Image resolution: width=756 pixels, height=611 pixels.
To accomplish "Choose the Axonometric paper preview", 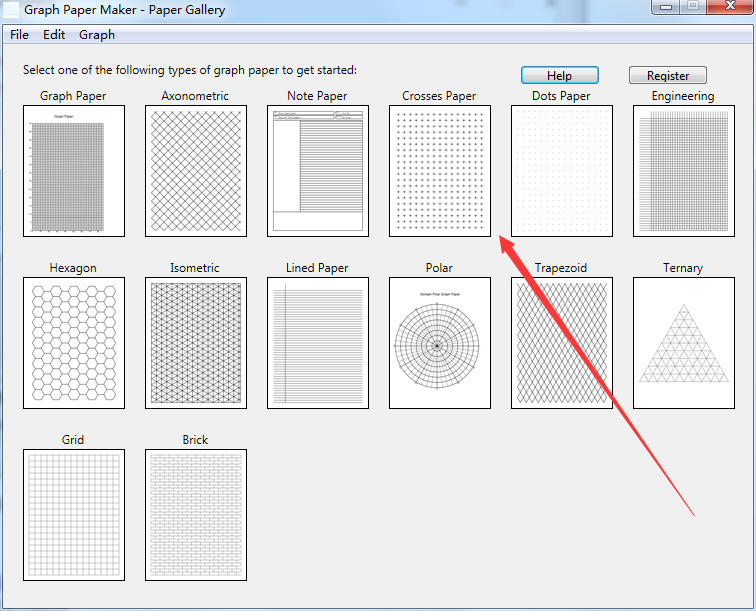I will tap(195, 171).
